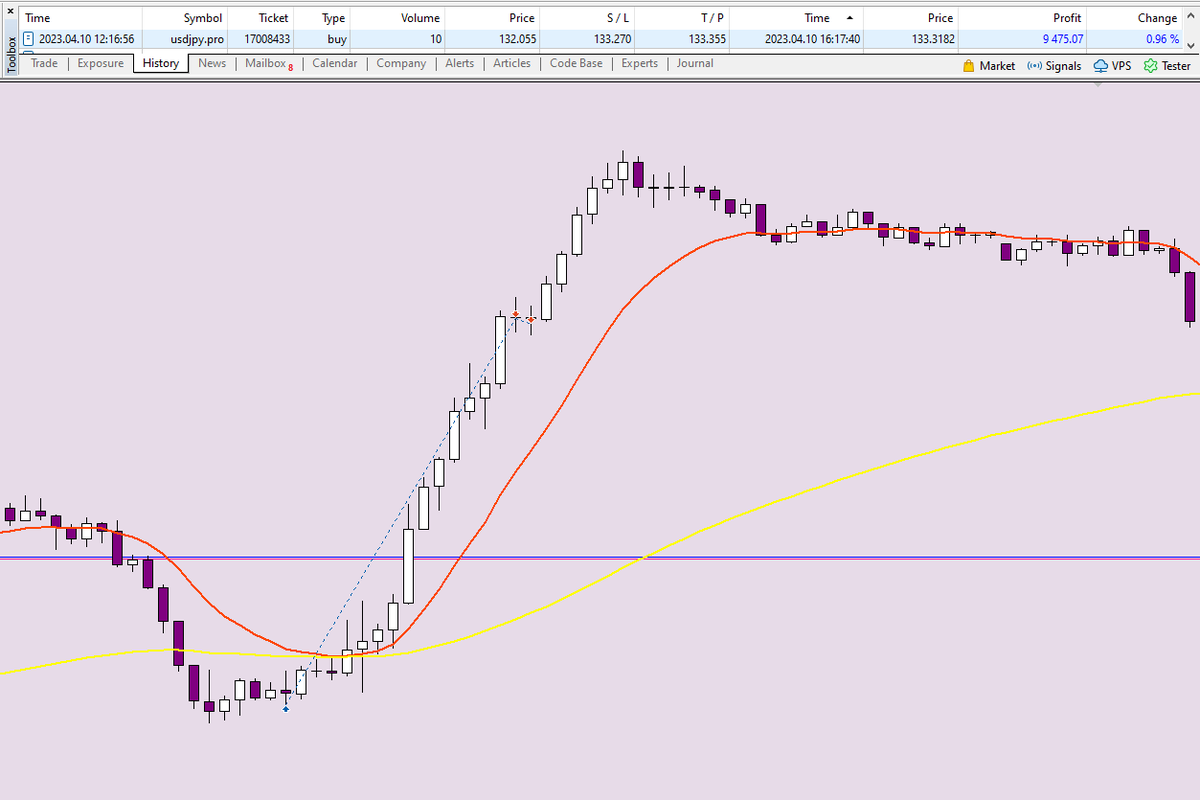Screen dimensions: 1200x800
Task: Click the take profit value 133.355
Action: tap(705, 39)
